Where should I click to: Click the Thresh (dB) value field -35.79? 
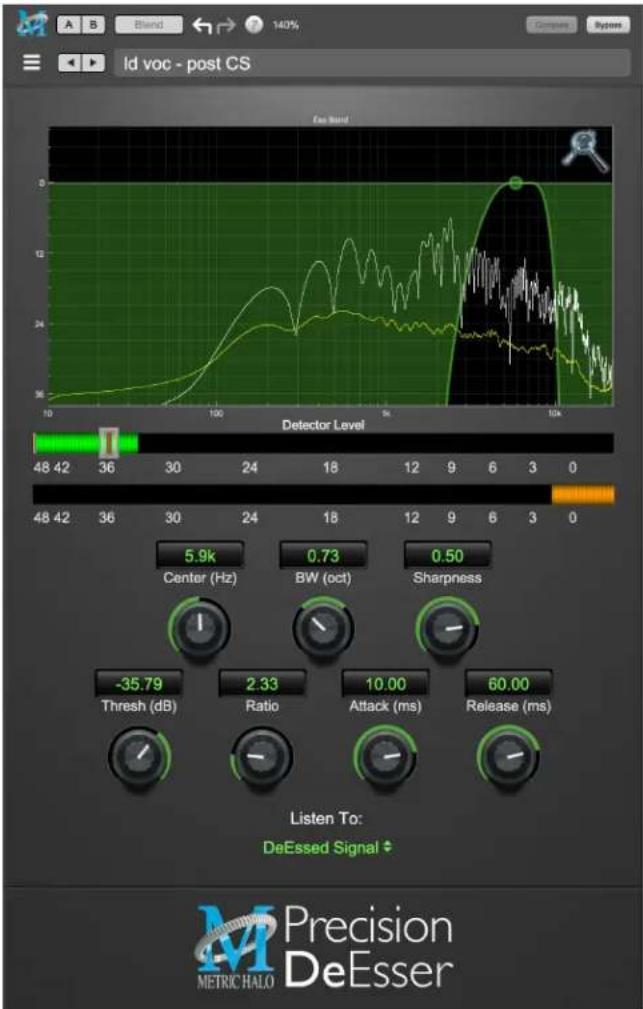(x=138, y=683)
